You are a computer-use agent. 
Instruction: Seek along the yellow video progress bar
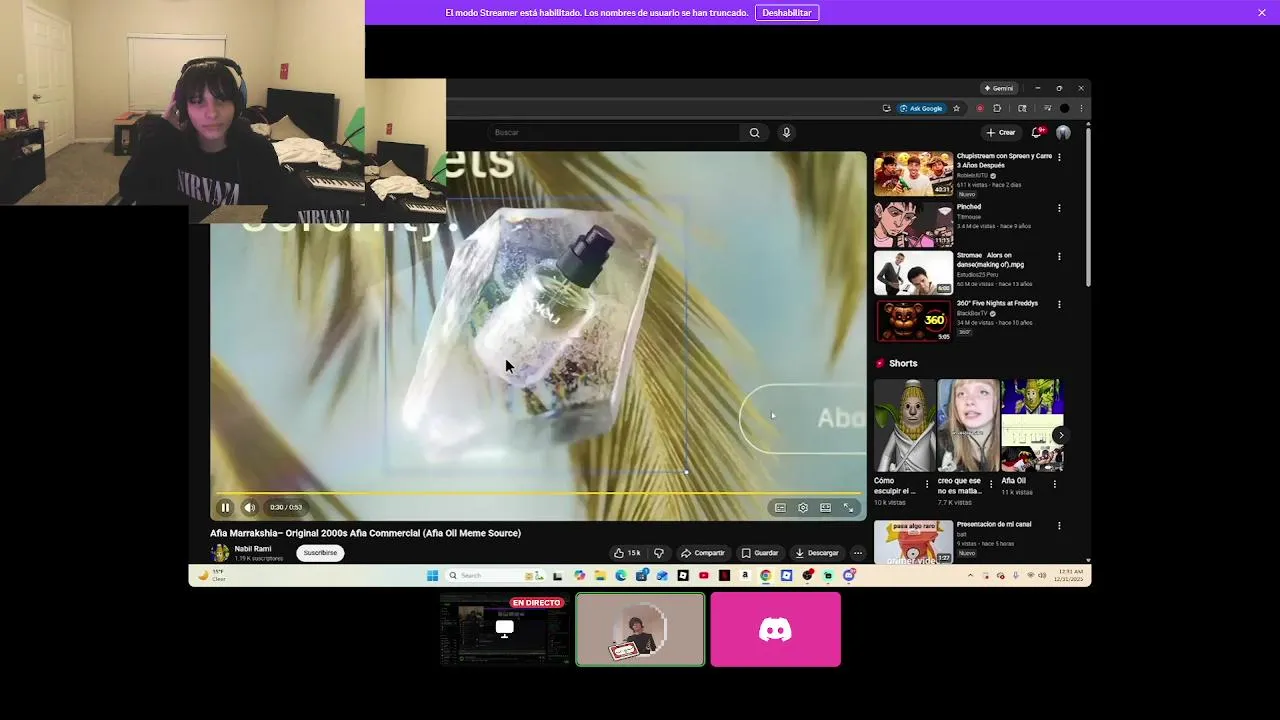pyautogui.click(x=538, y=493)
